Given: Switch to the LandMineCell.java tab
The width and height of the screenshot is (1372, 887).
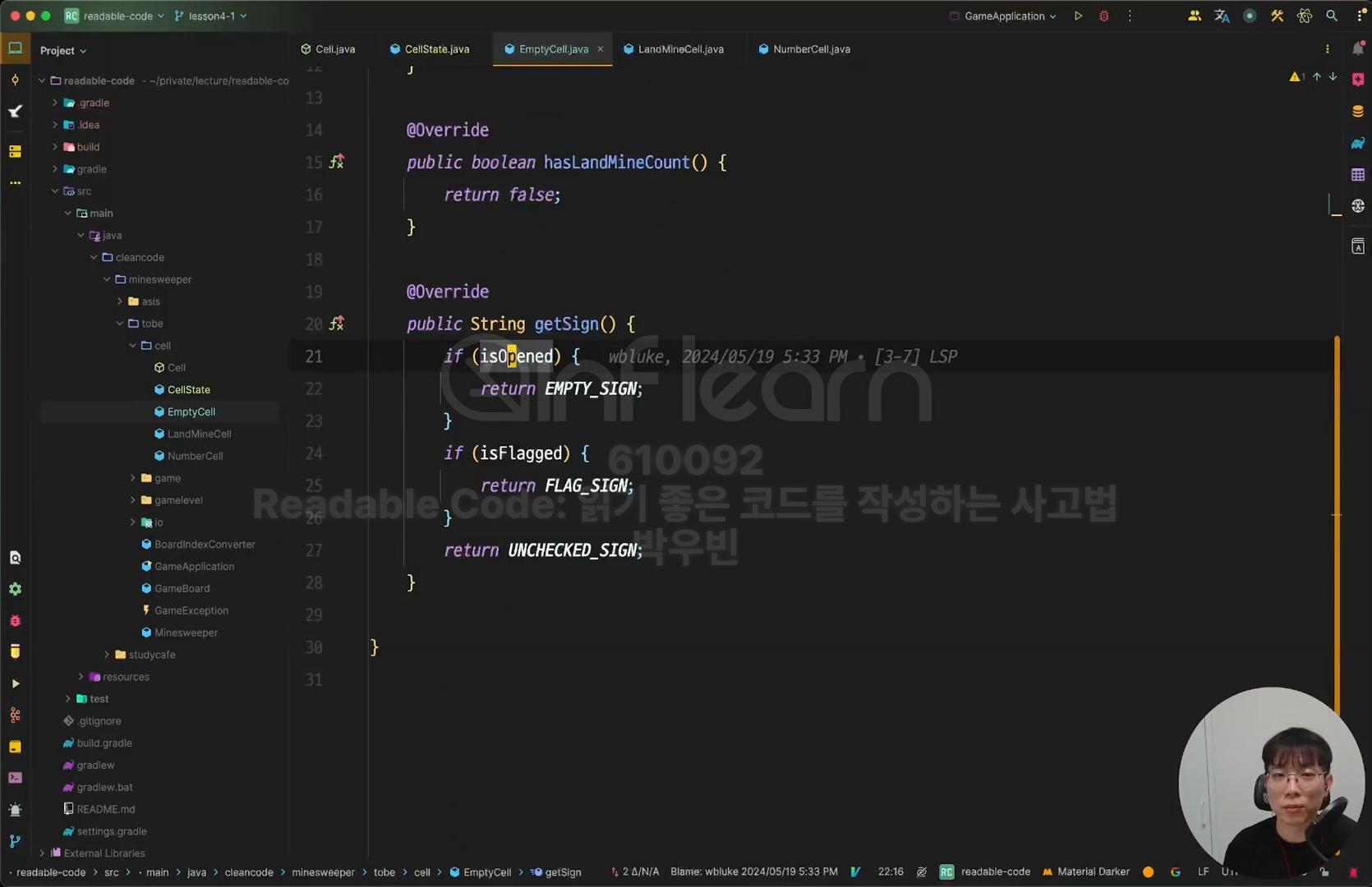Looking at the screenshot, I should point(674,49).
